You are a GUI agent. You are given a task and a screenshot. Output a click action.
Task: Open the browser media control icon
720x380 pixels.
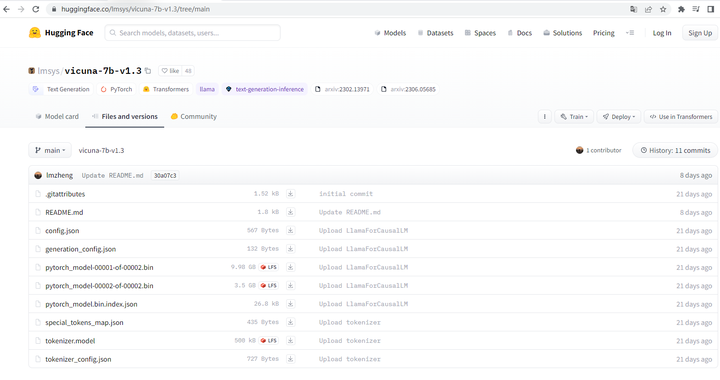click(x=696, y=9)
